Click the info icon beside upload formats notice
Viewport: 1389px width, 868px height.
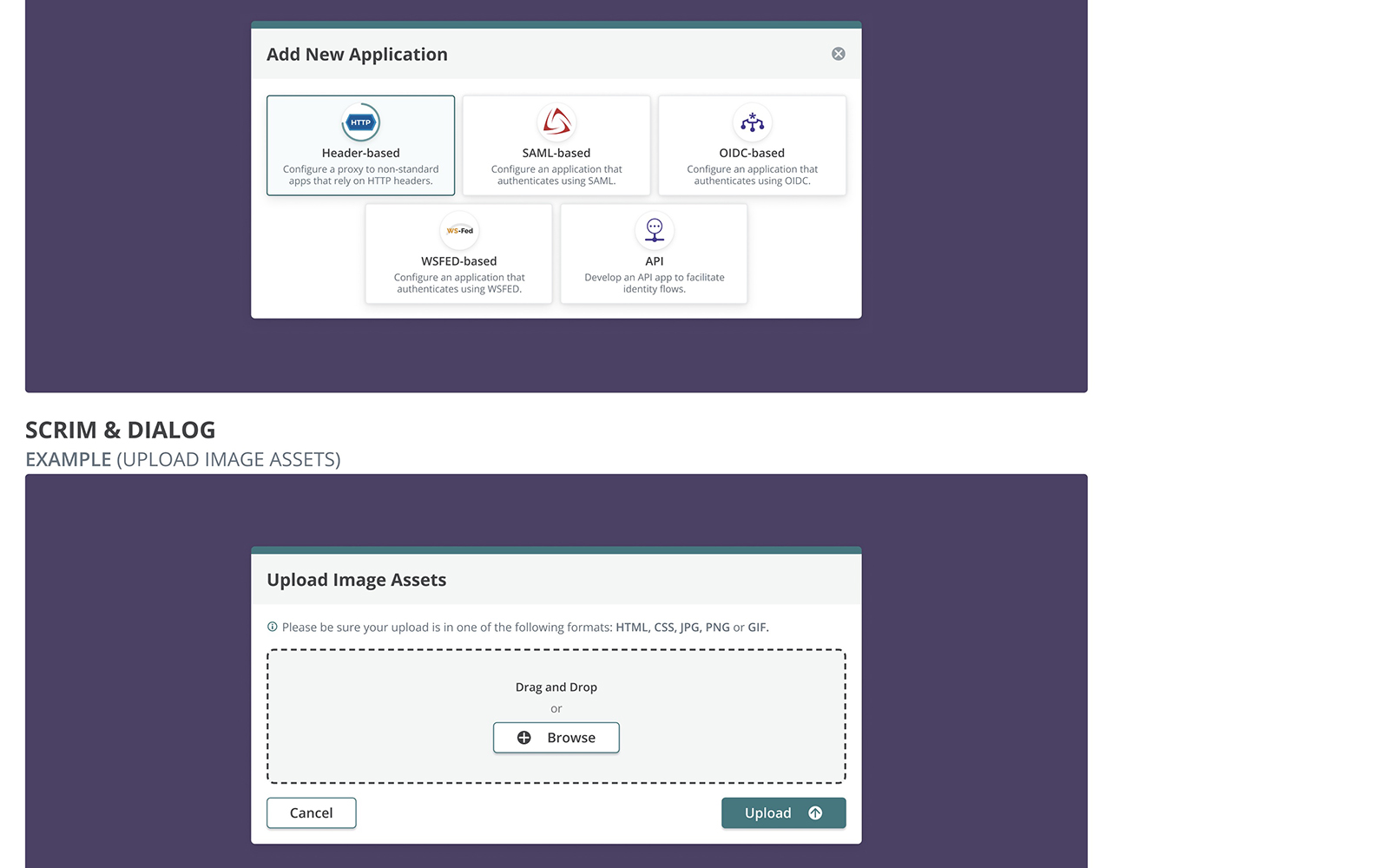273,627
